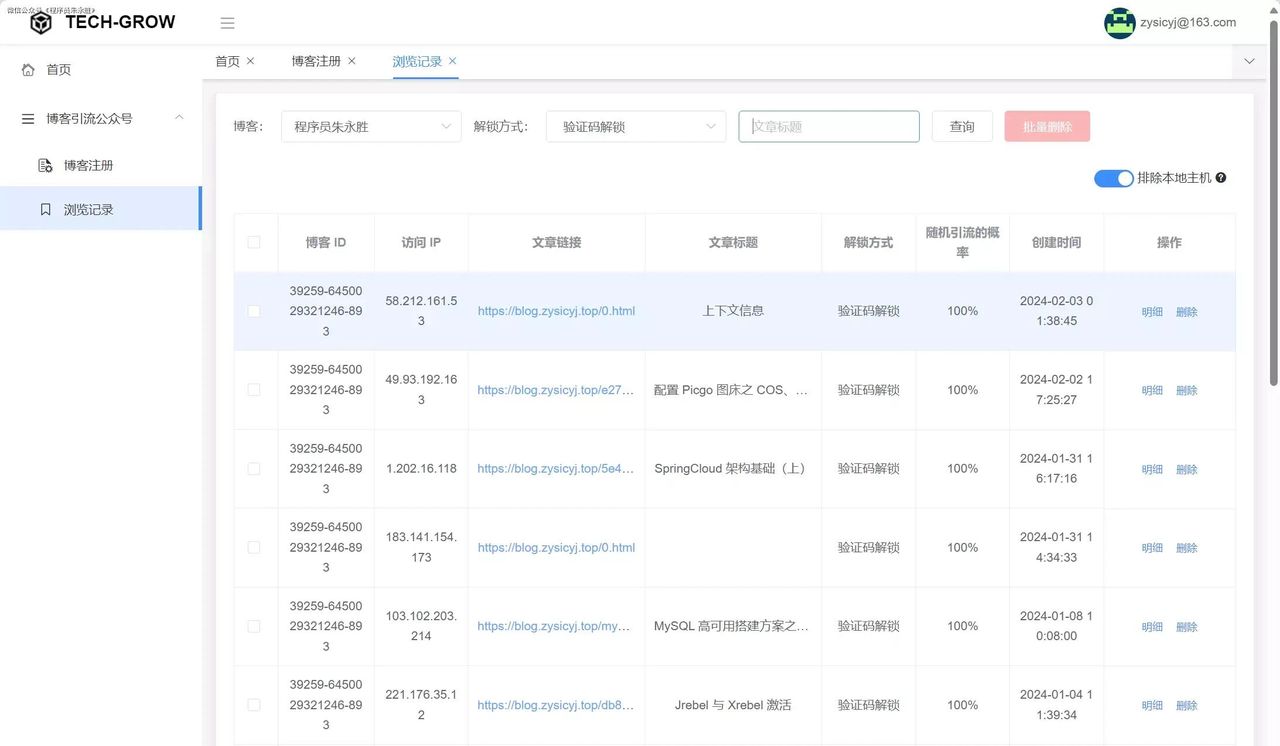Select the 浏览记录 tab
The image size is (1280, 746).
417,61
